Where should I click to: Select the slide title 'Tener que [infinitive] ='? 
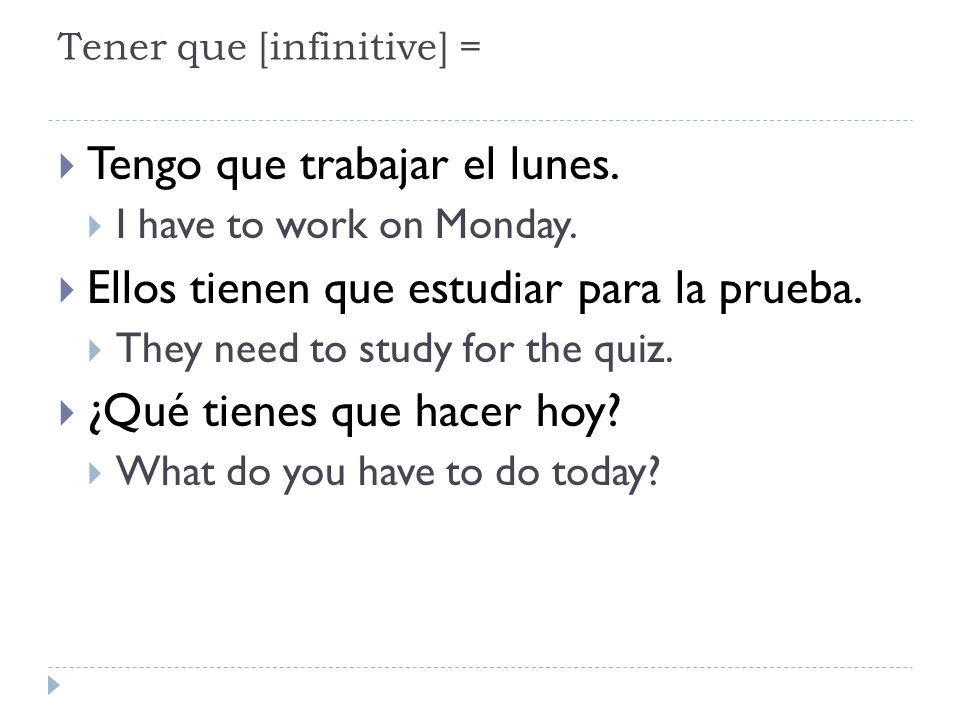pos(269,48)
